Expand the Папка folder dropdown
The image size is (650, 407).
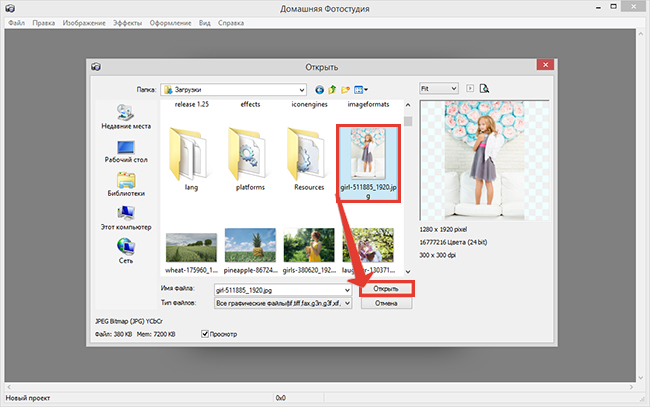point(302,90)
